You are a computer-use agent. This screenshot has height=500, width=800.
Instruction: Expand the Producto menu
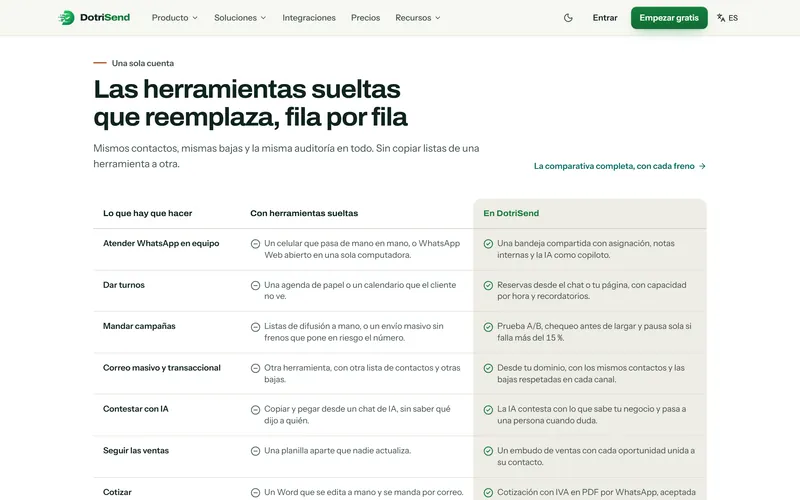point(174,18)
